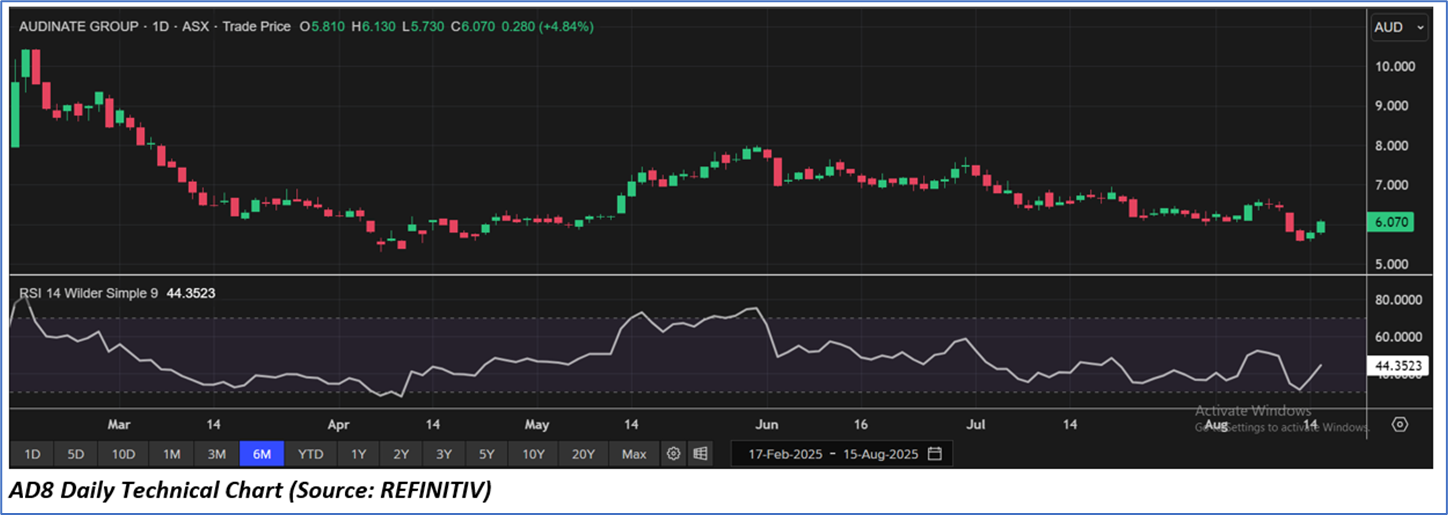Screen dimensions: 1448x515
Task: Click the RSI 14 Wilder Simple 9 label
Action: pos(89,293)
